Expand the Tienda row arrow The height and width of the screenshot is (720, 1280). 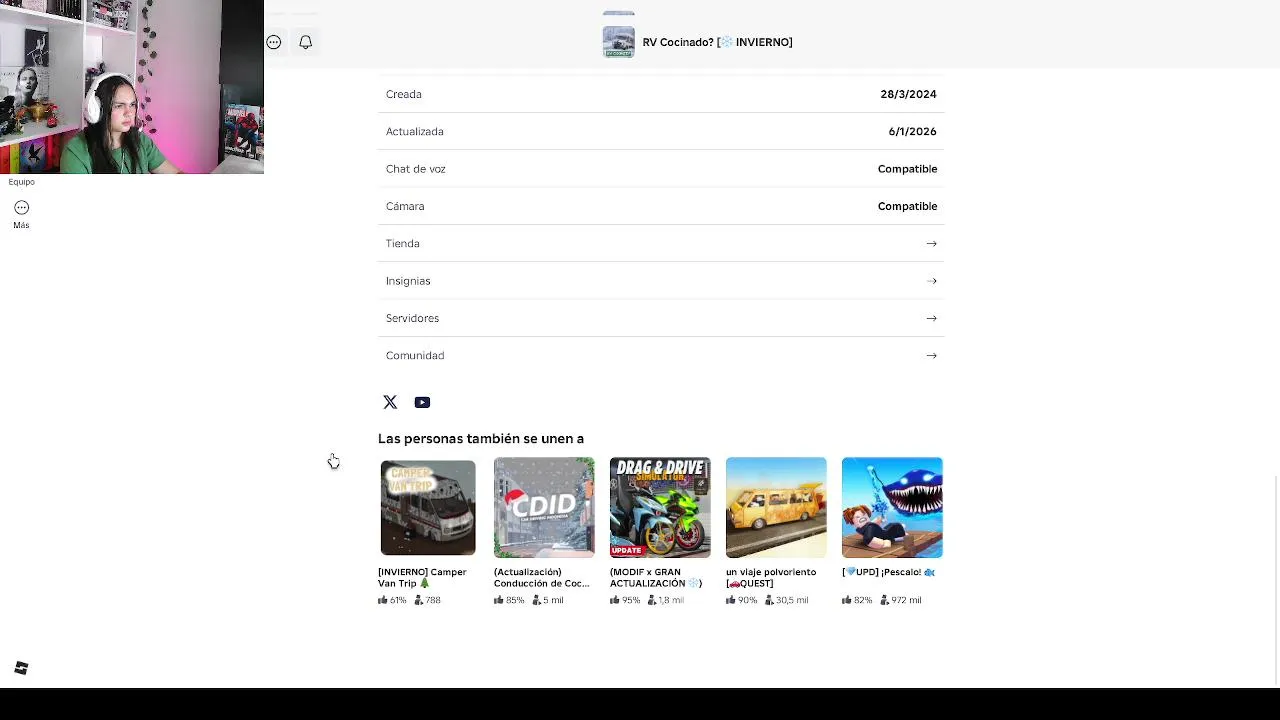[x=931, y=243]
